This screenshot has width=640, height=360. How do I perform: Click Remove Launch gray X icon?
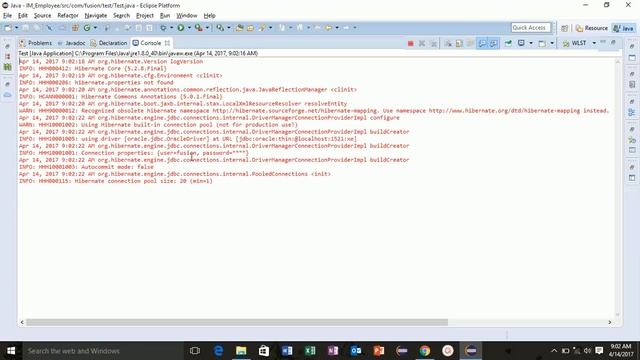[x=422, y=43]
